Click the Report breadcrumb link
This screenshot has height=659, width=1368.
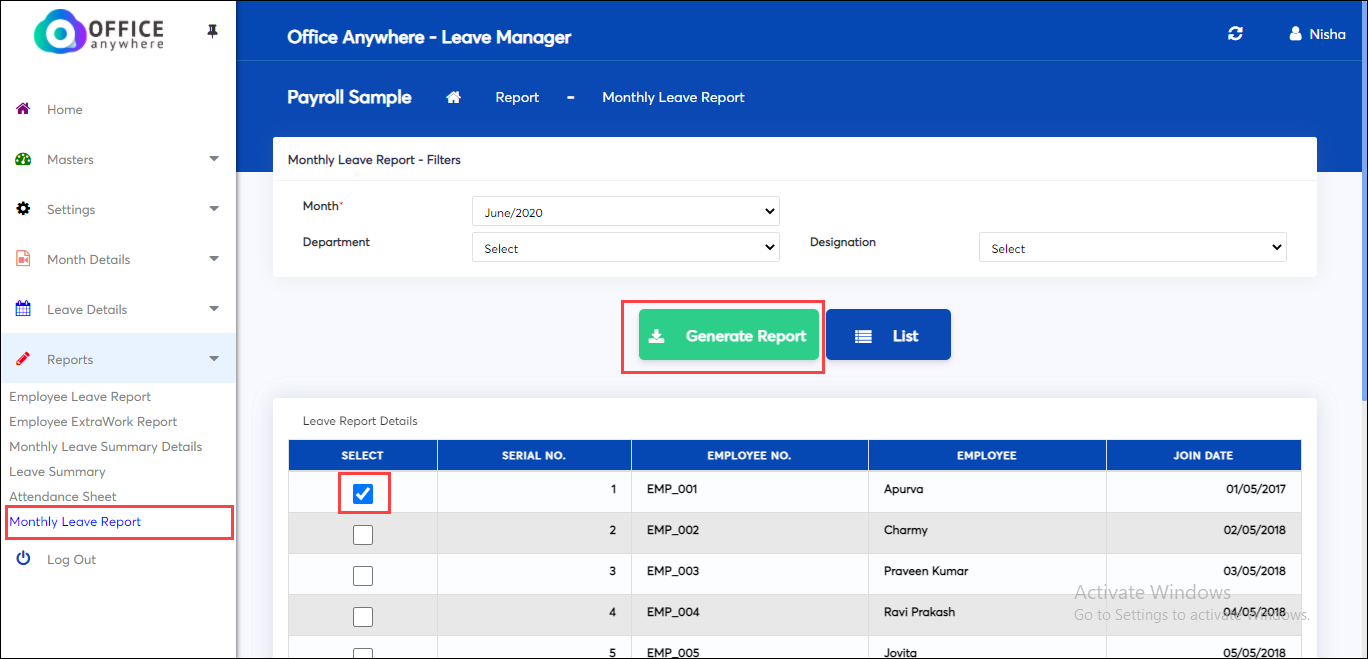tap(517, 97)
